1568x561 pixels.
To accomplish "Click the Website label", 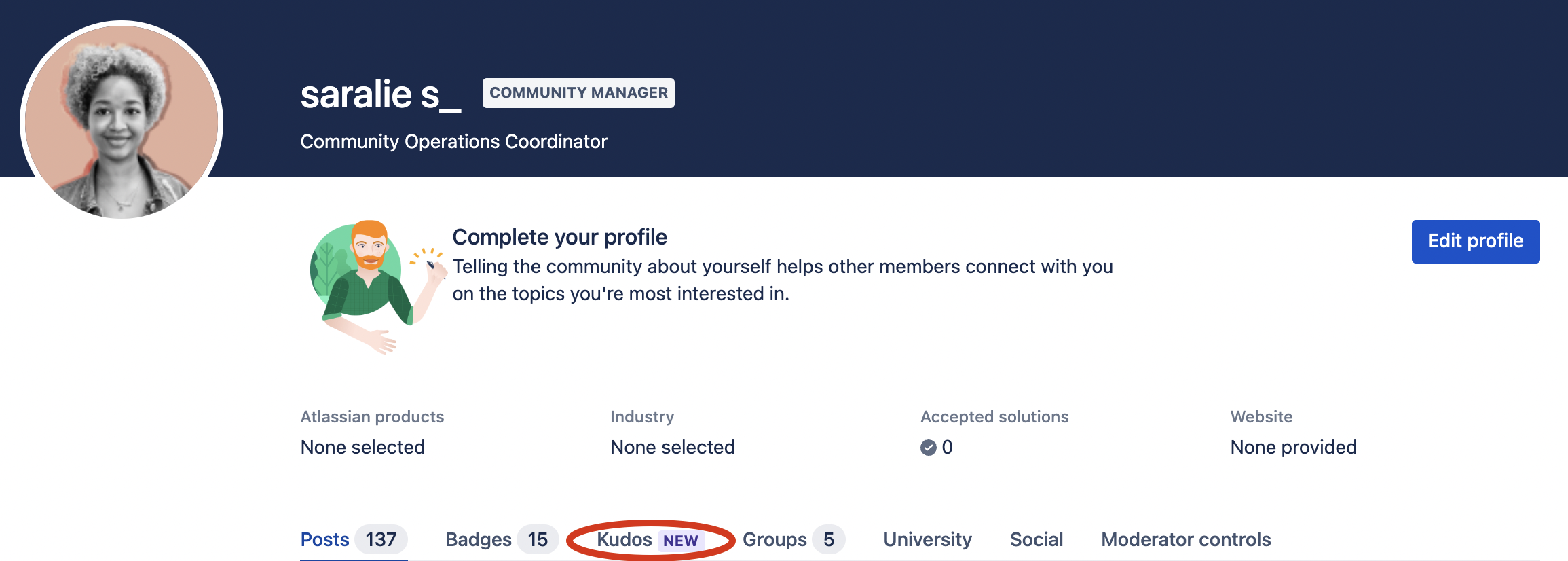I will [1261, 416].
